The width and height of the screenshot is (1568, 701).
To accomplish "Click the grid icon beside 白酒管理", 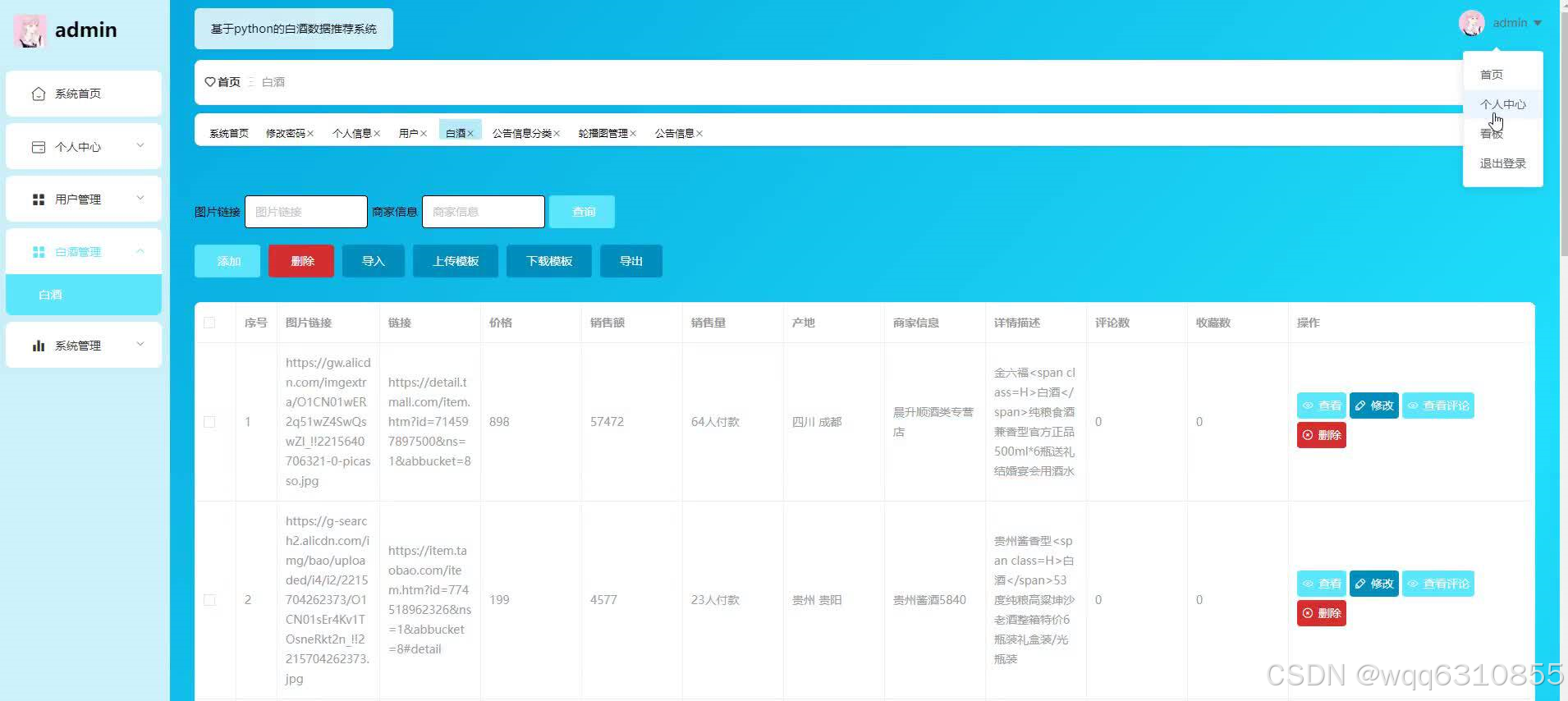I will [x=38, y=252].
